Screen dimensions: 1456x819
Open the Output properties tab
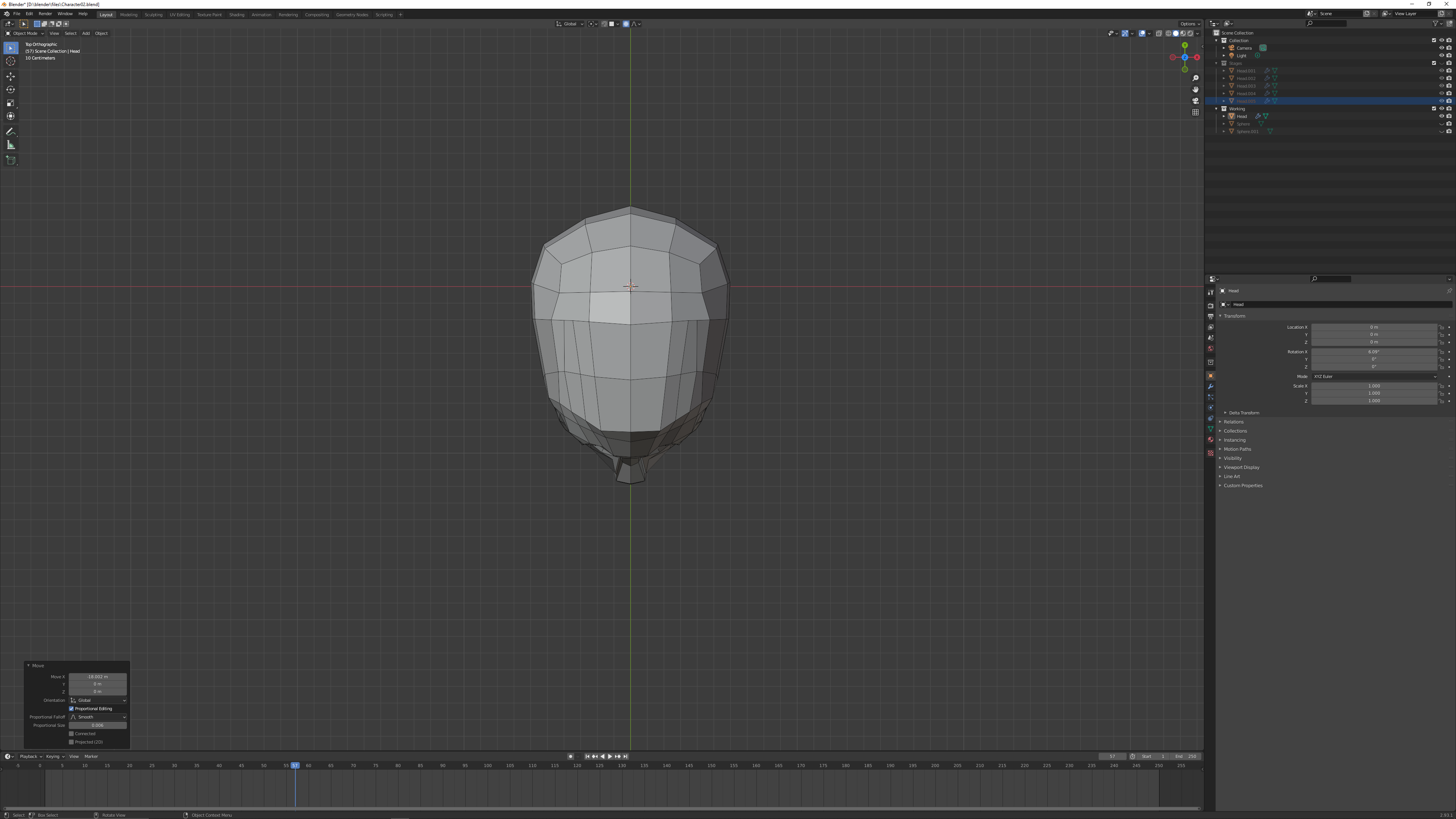[x=1210, y=317]
